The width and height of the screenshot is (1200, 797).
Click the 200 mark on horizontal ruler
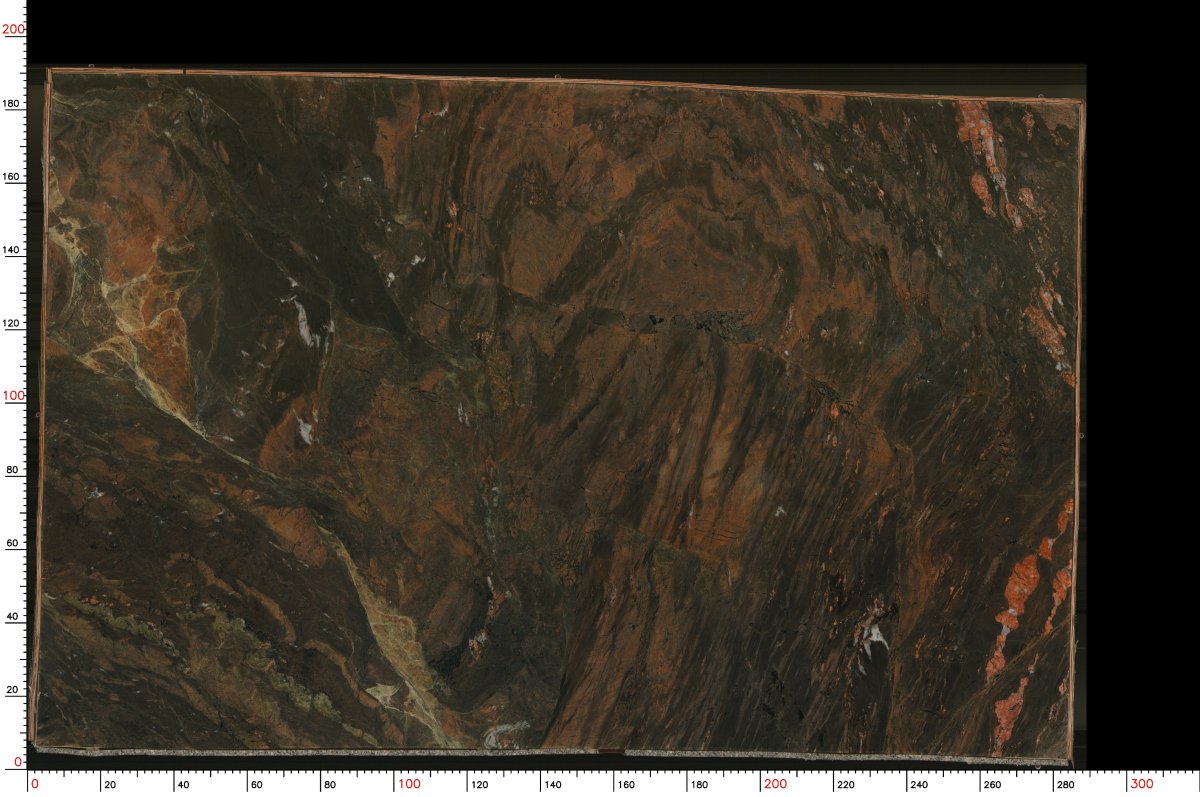point(775,784)
